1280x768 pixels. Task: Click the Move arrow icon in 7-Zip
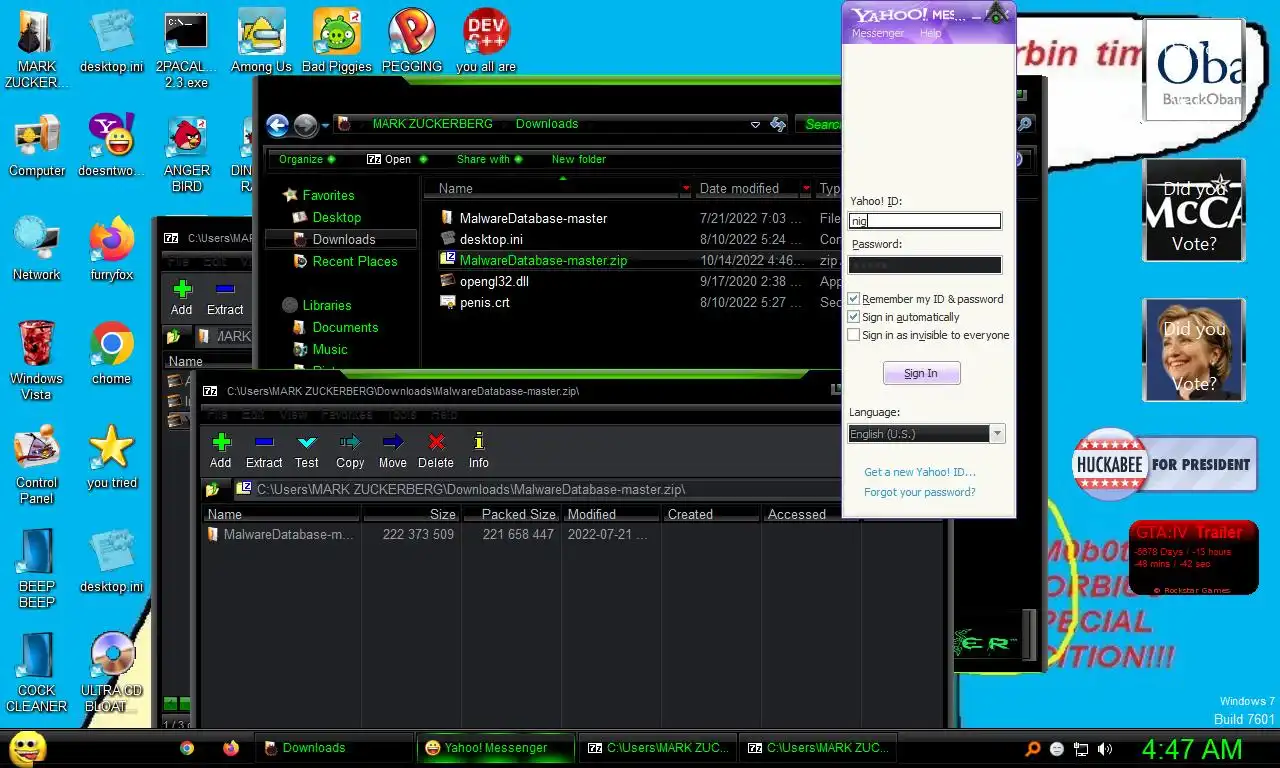point(393,442)
